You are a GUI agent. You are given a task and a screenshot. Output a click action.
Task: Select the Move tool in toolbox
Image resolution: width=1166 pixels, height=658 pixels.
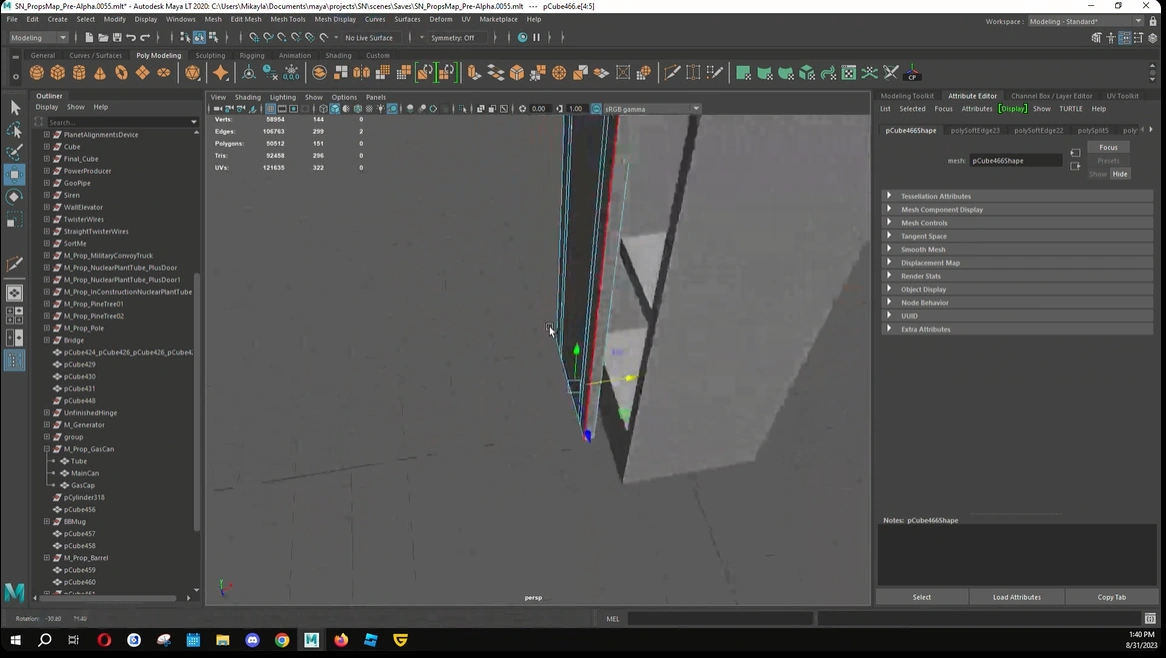click(x=14, y=175)
